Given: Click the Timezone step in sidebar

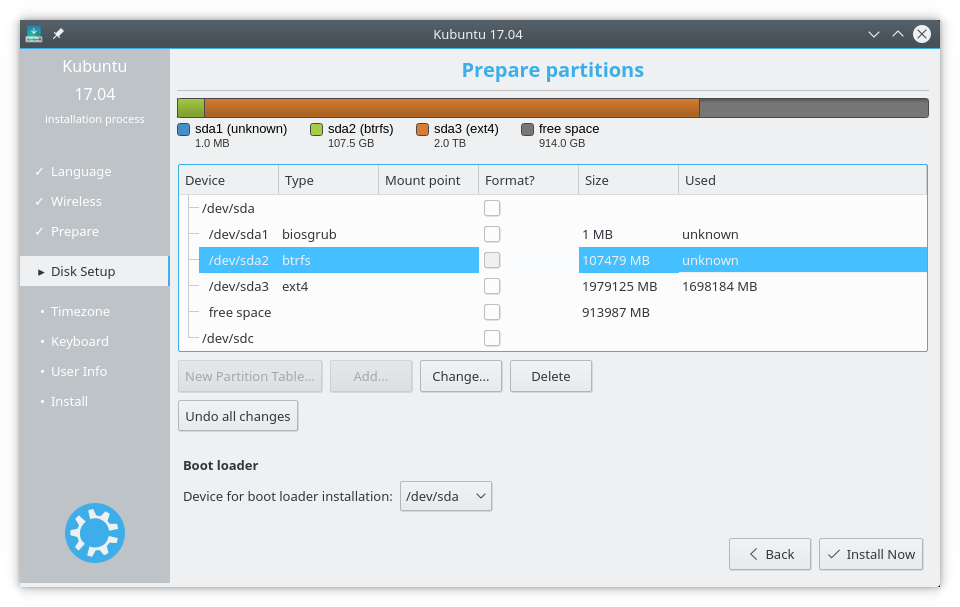Looking at the screenshot, I should point(80,311).
